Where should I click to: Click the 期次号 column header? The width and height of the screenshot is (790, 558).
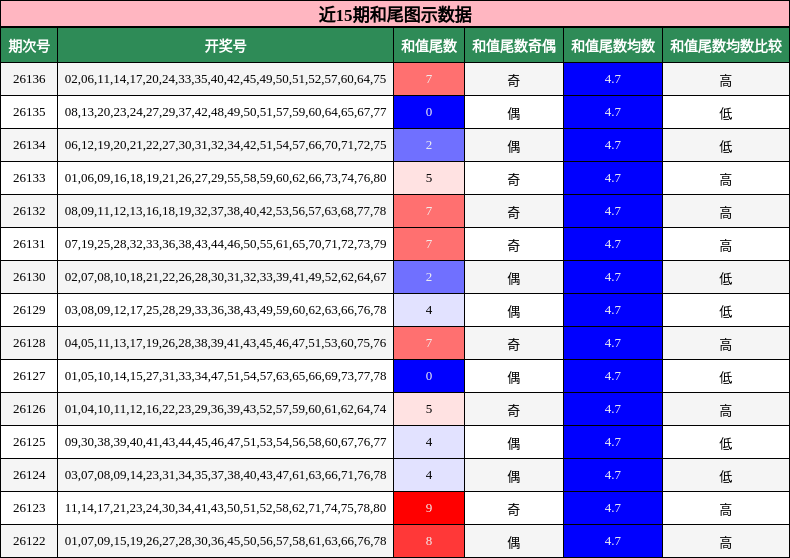click(29, 46)
